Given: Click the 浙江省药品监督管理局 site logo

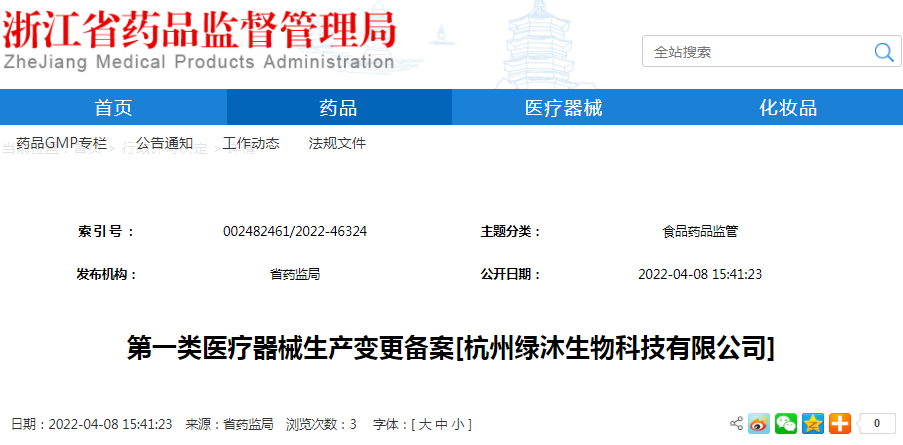Looking at the screenshot, I should coord(199,30).
